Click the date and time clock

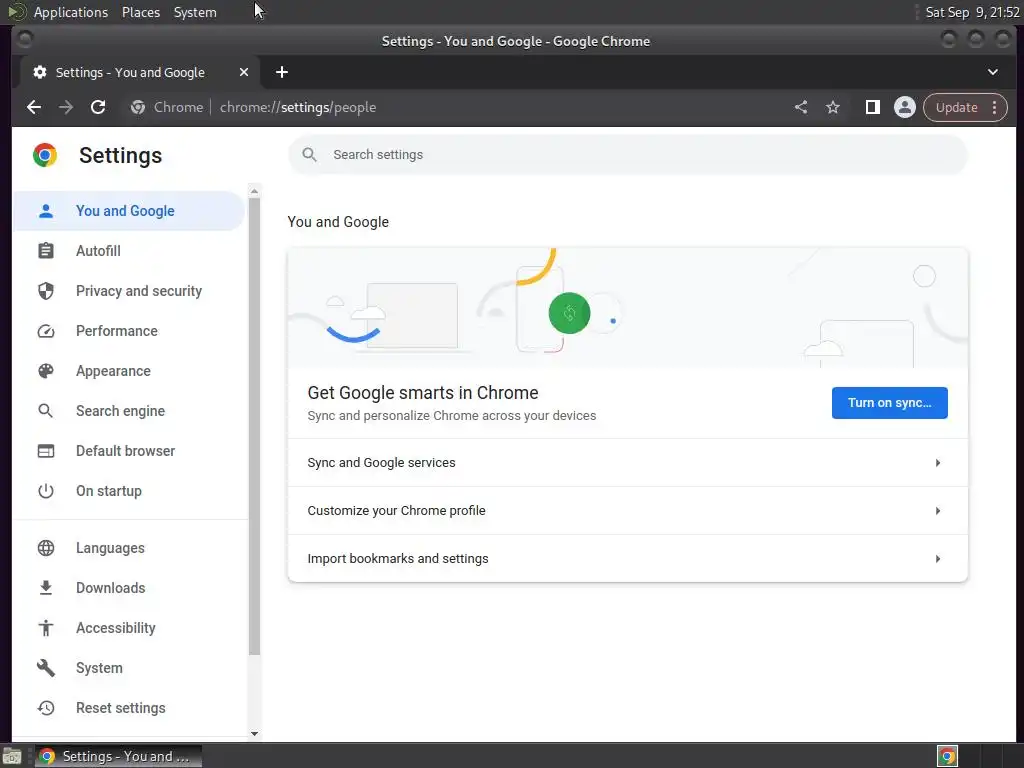coord(972,12)
